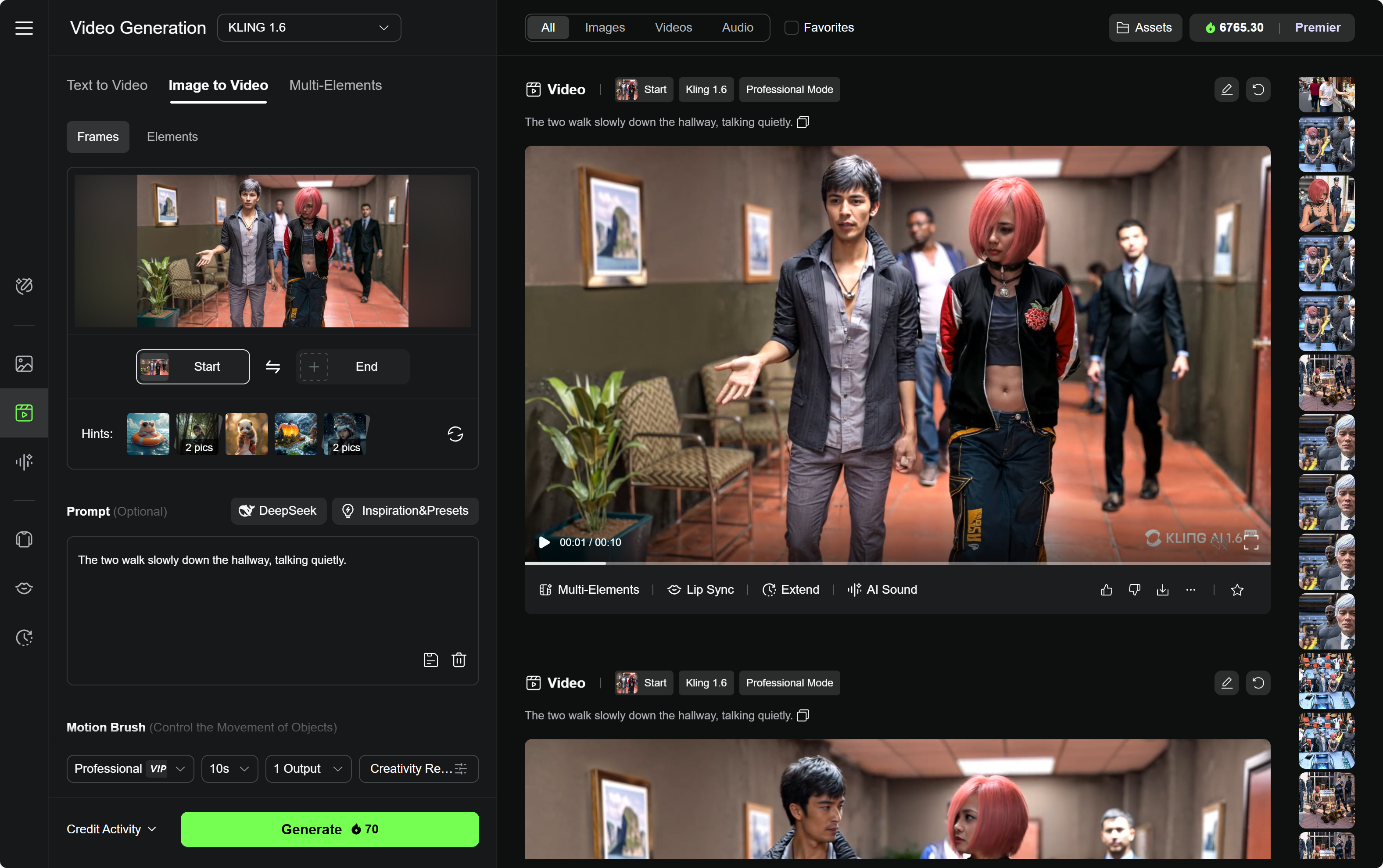Open the hamburger menu
Image resolution: width=1383 pixels, height=868 pixels.
pos(24,28)
